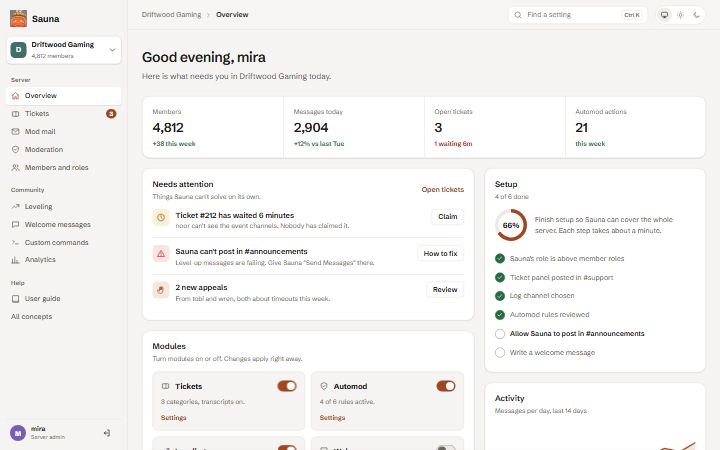Check Write a welcome message step
The height and width of the screenshot is (450, 720).
pyautogui.click(x=500, y=353)
